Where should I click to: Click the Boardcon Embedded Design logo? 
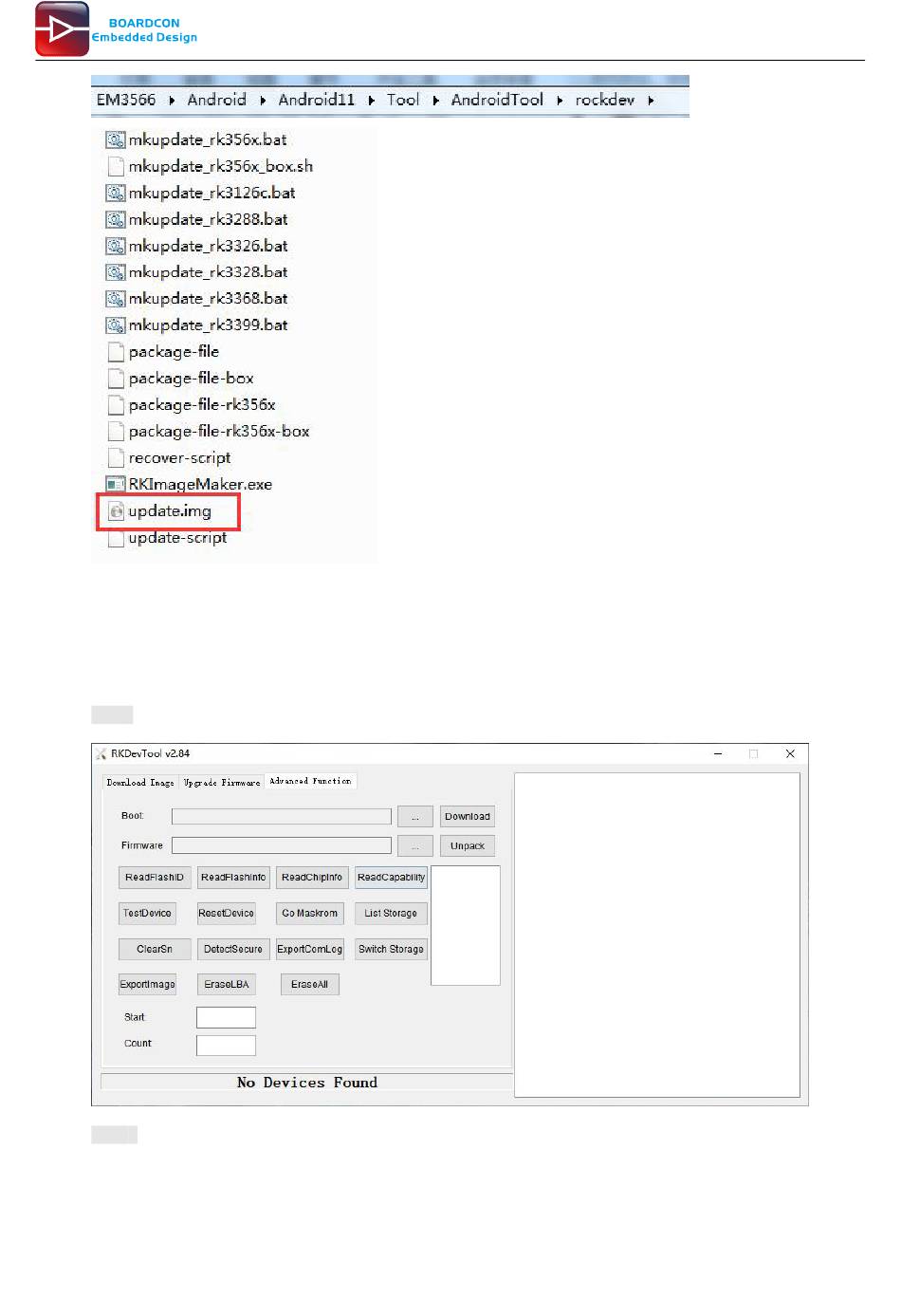tap(116, 29)
